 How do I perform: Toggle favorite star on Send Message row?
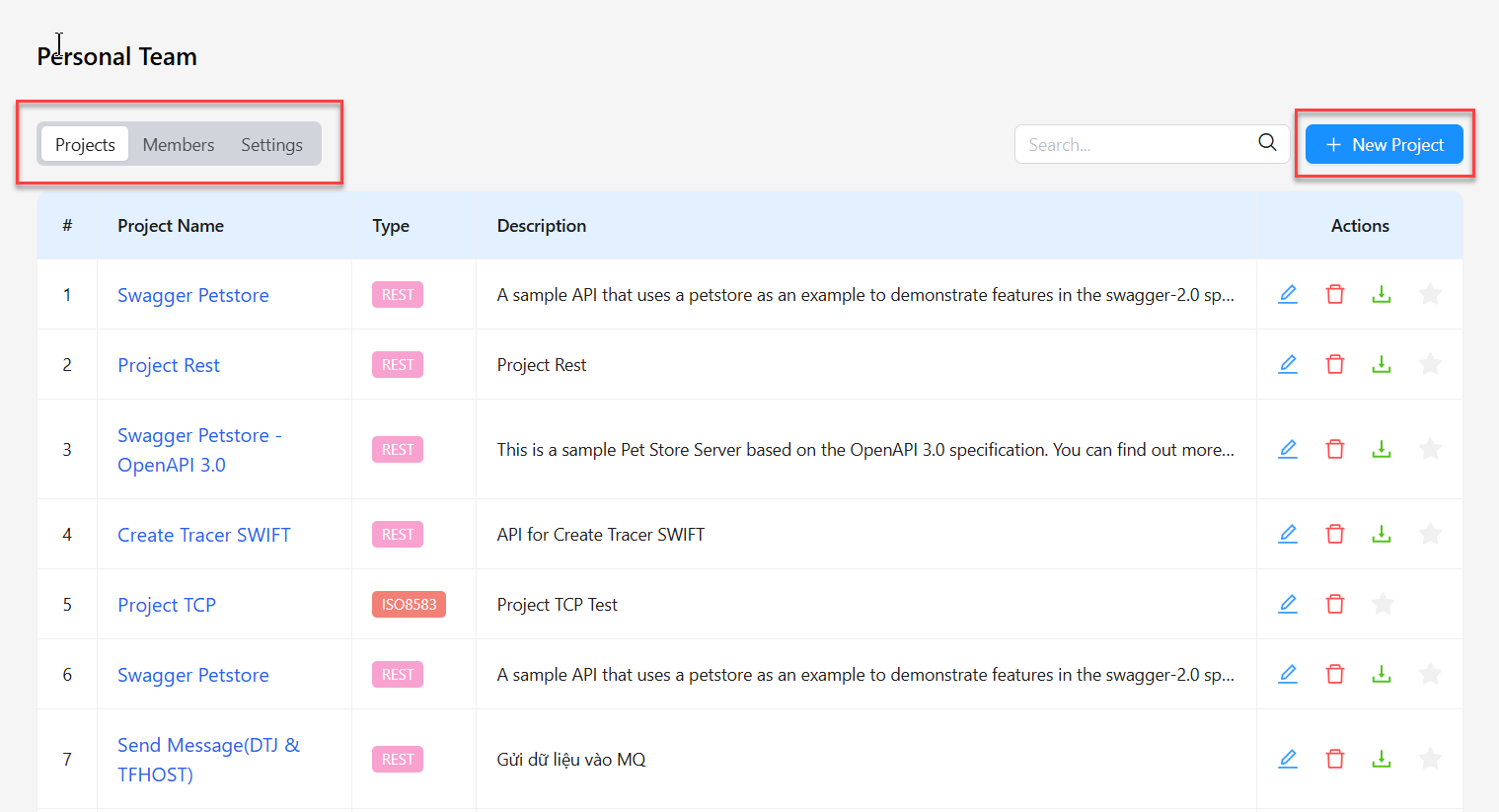(1430, 759)
